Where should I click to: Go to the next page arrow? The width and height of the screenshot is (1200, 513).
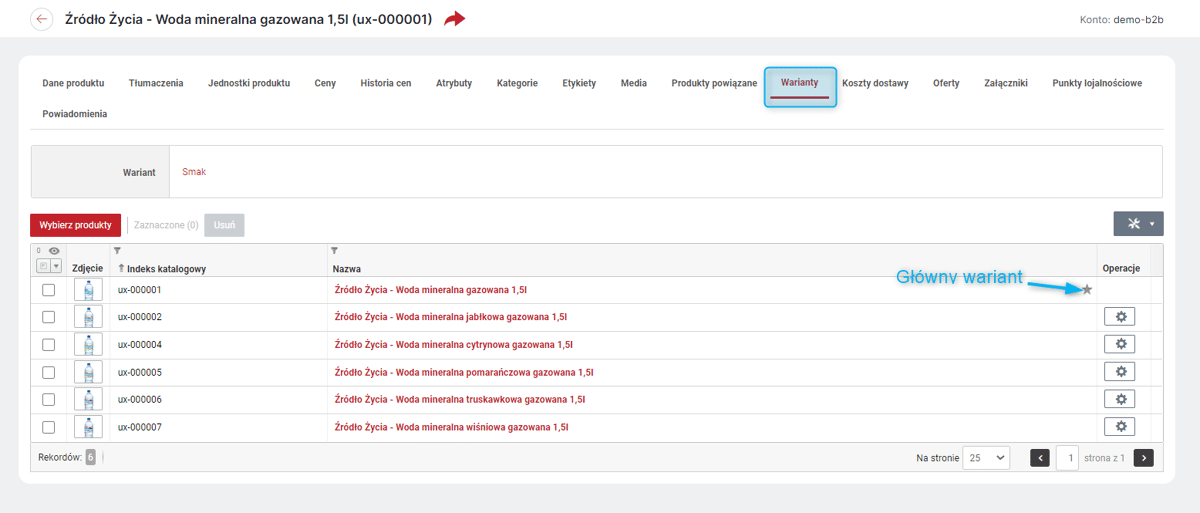1144,458
